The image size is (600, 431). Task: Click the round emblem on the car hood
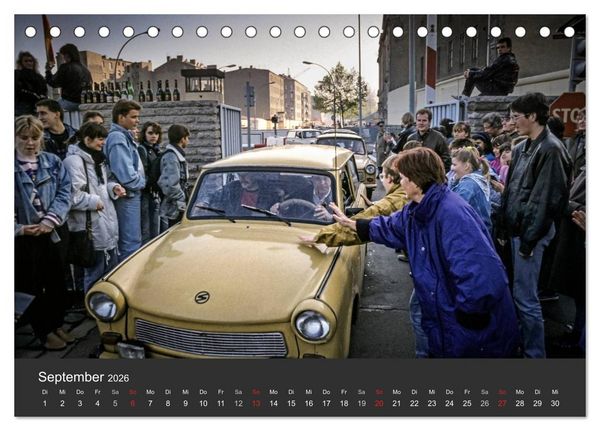point(202,297)
